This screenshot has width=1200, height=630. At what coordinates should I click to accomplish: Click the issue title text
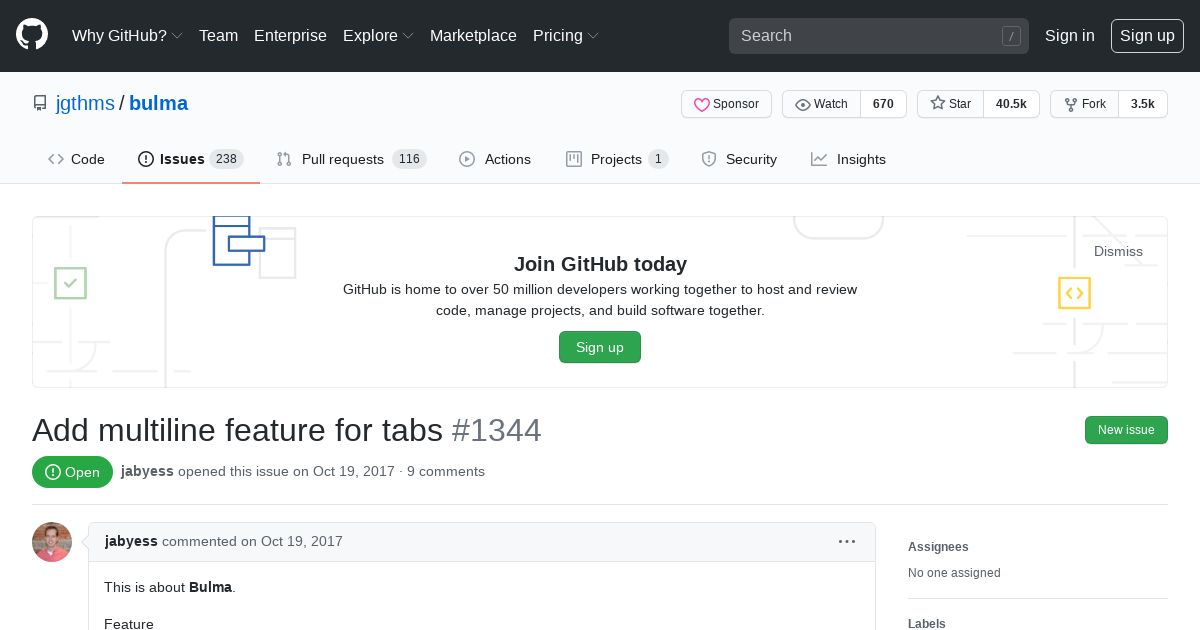click(x=237, y=430)
